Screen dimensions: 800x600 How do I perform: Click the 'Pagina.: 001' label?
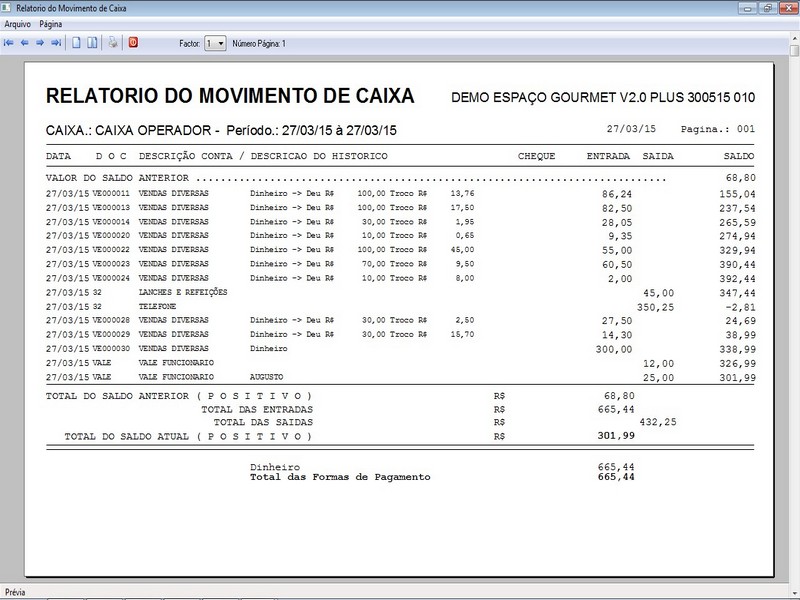tap(717, 129)
